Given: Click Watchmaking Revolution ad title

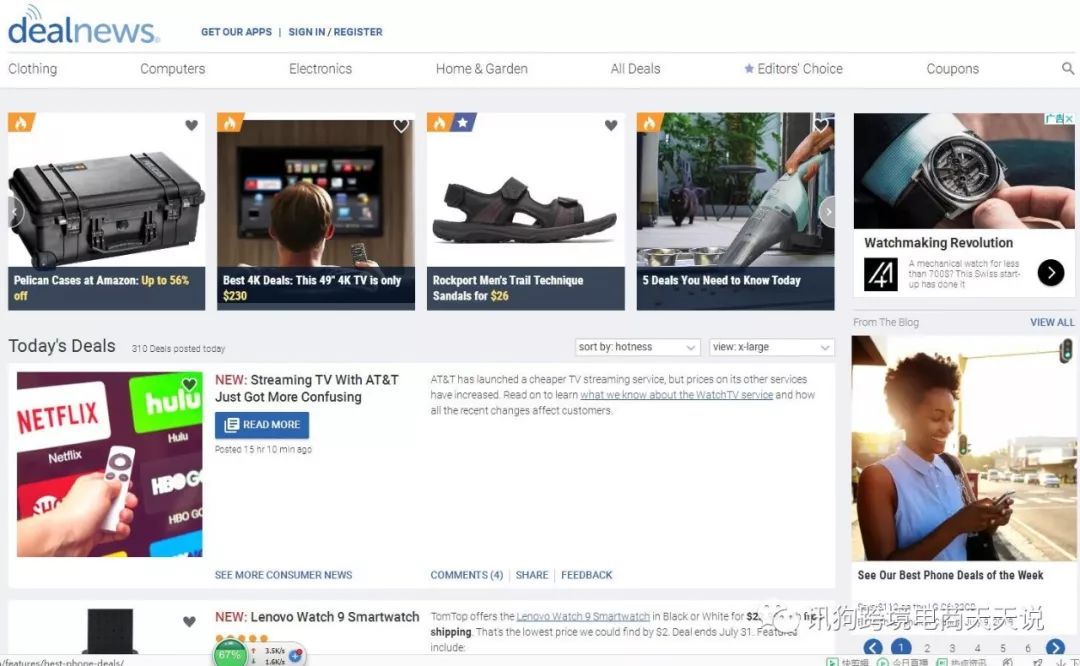Looking at the screenshot, I should click(x=938, y=242).
